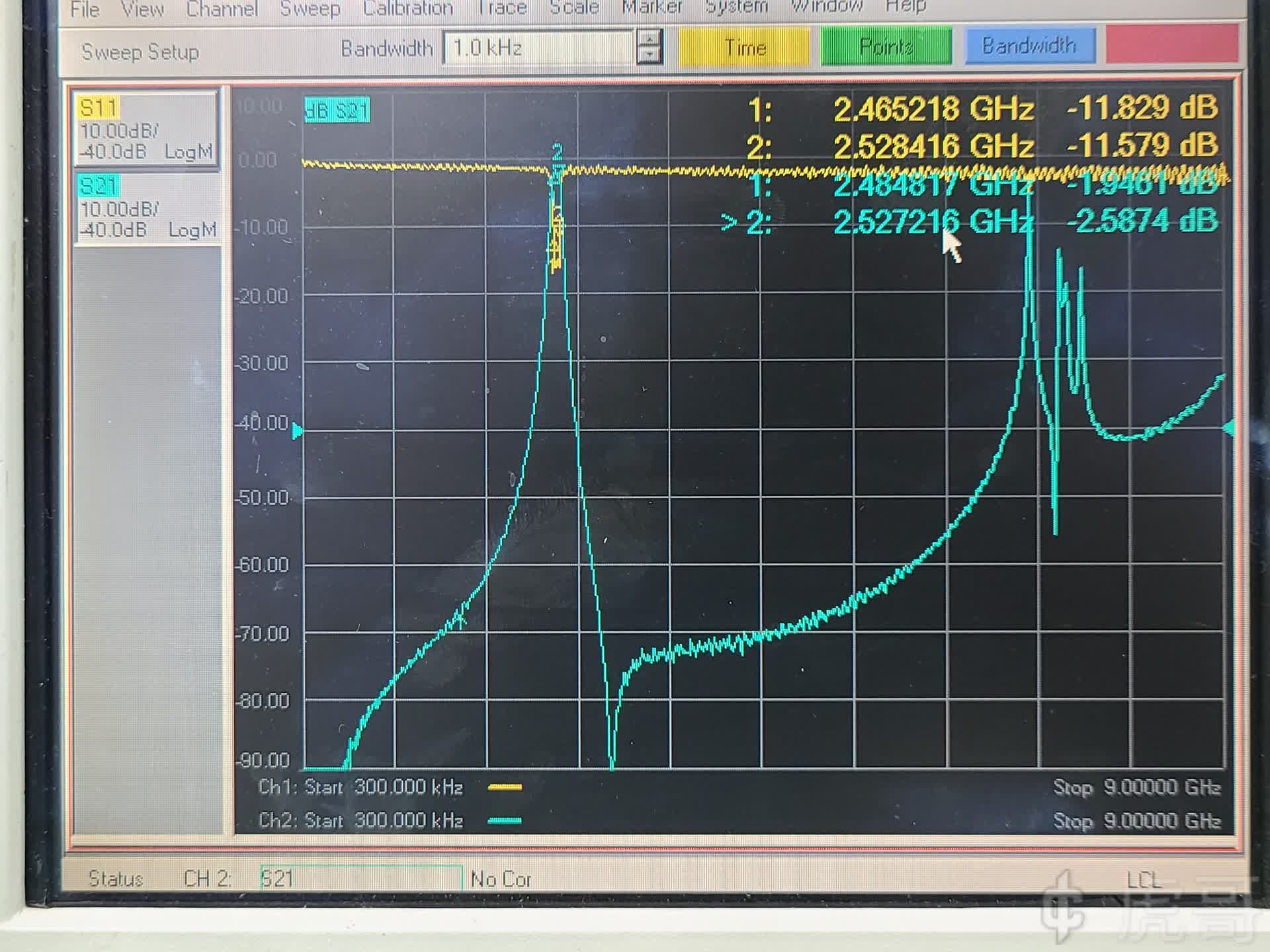
Task: Click the dB S21 trace label
Action: [337, 110]
